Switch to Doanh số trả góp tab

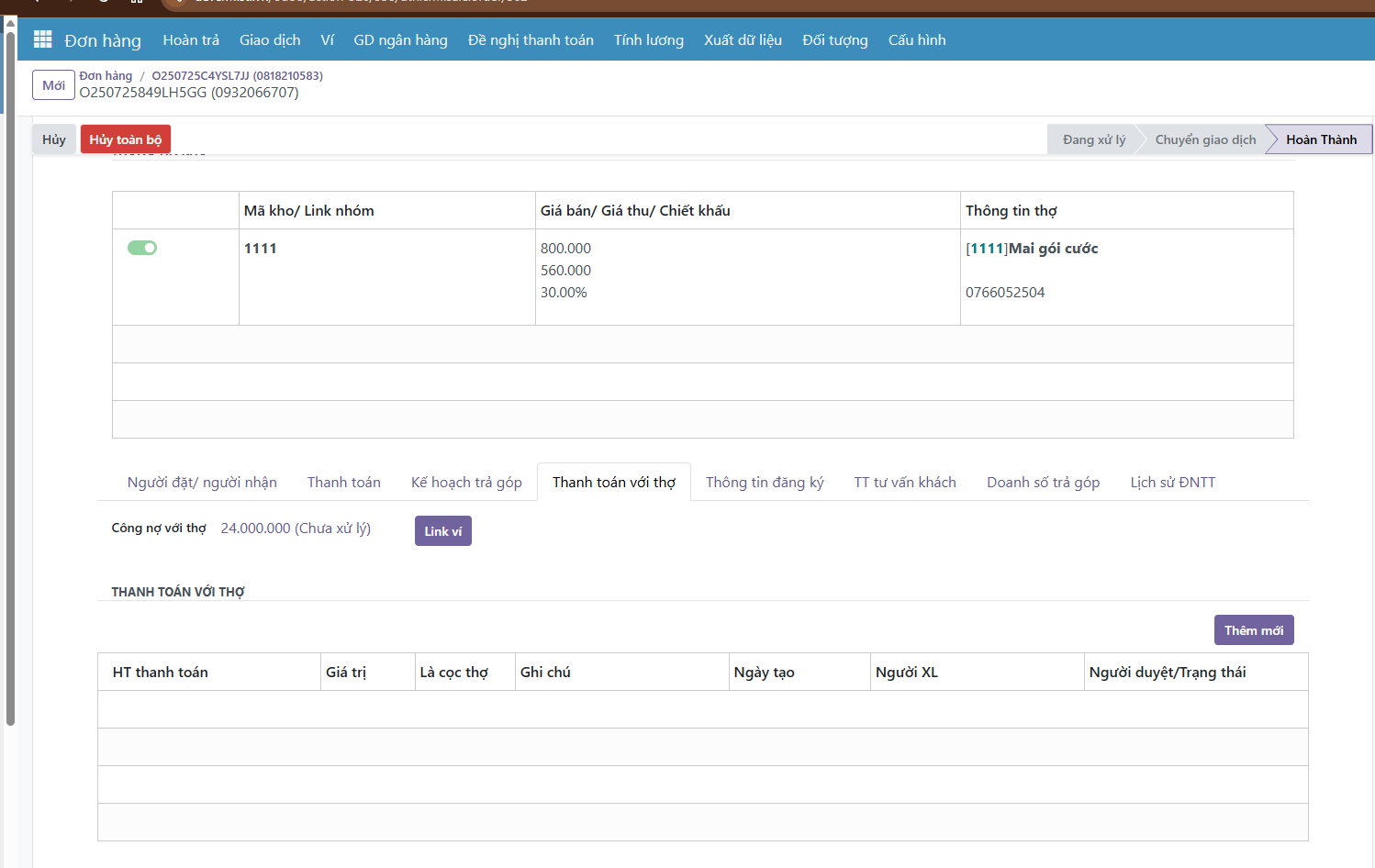click(1044, 483)
